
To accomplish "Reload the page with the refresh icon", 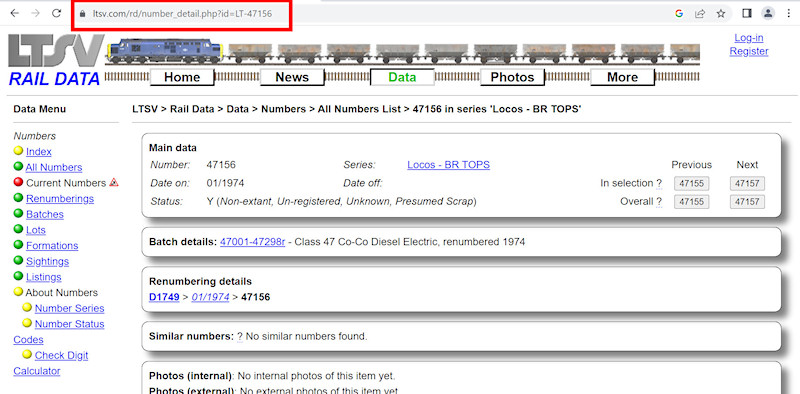I will [x=57, y=14].
